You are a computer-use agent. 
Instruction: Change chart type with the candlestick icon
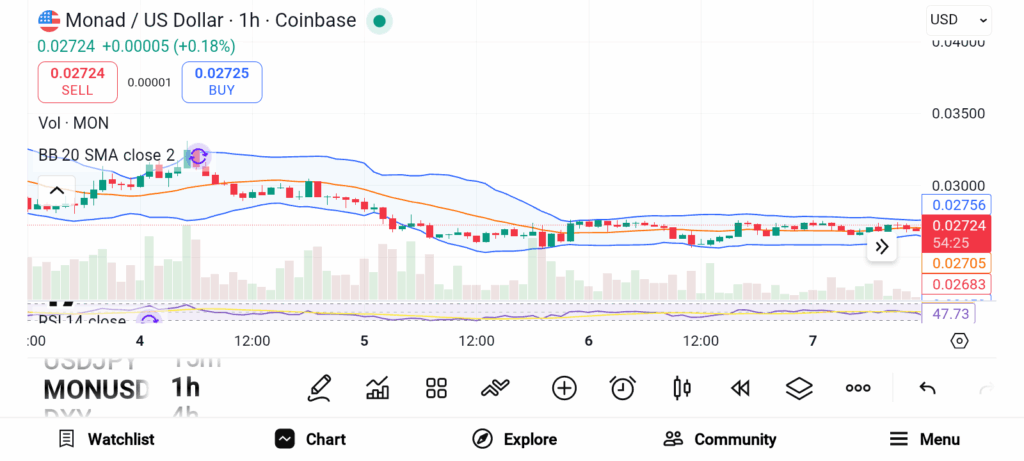point(682,388)
